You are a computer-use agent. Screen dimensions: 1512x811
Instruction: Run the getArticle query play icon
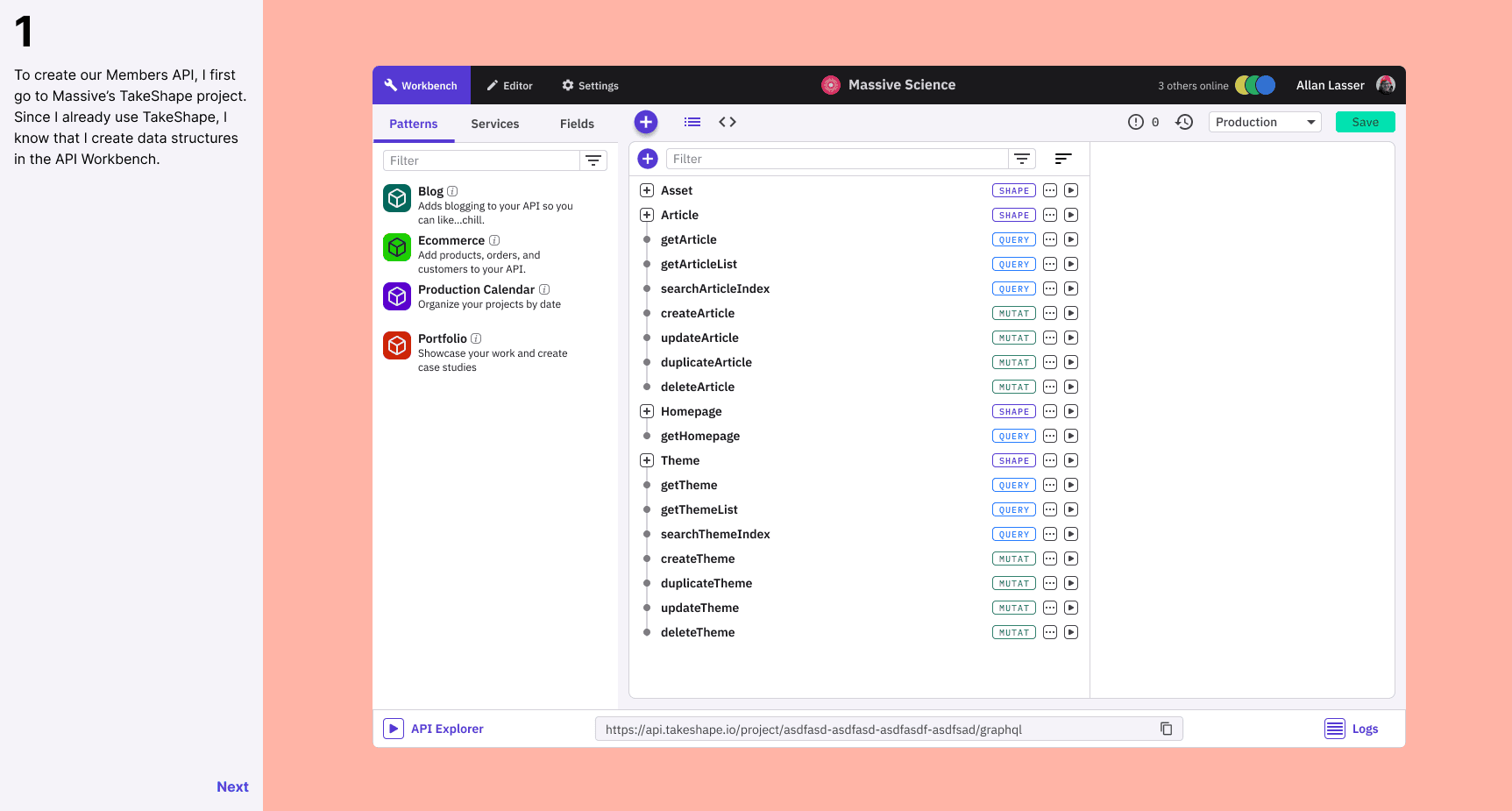pos(1071,239)
